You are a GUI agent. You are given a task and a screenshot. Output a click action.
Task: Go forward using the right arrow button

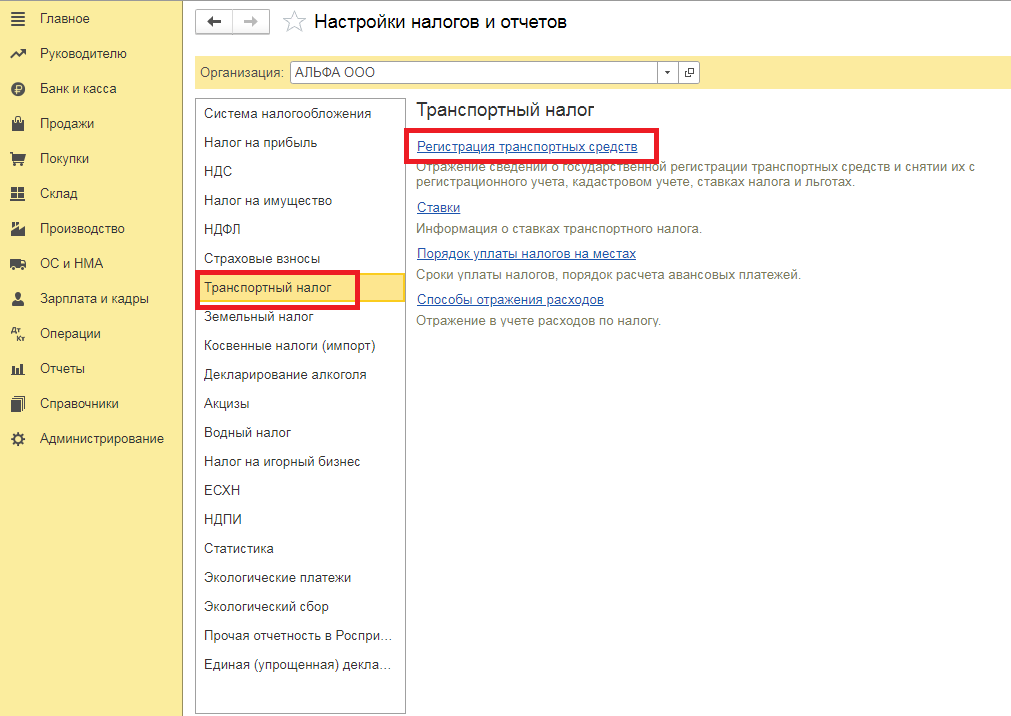click(x=250, y=22)
